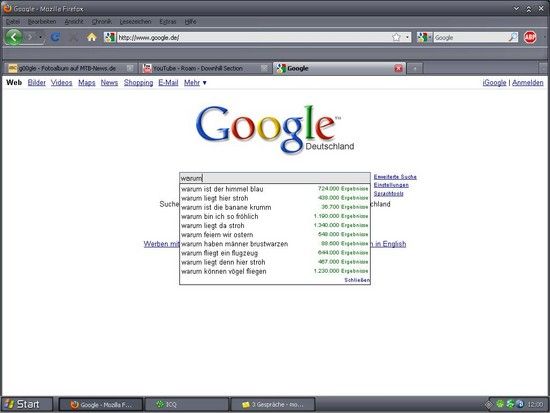Open ICQ from the taskbar
The image size is (550, 413).
[x=186, y=405]
